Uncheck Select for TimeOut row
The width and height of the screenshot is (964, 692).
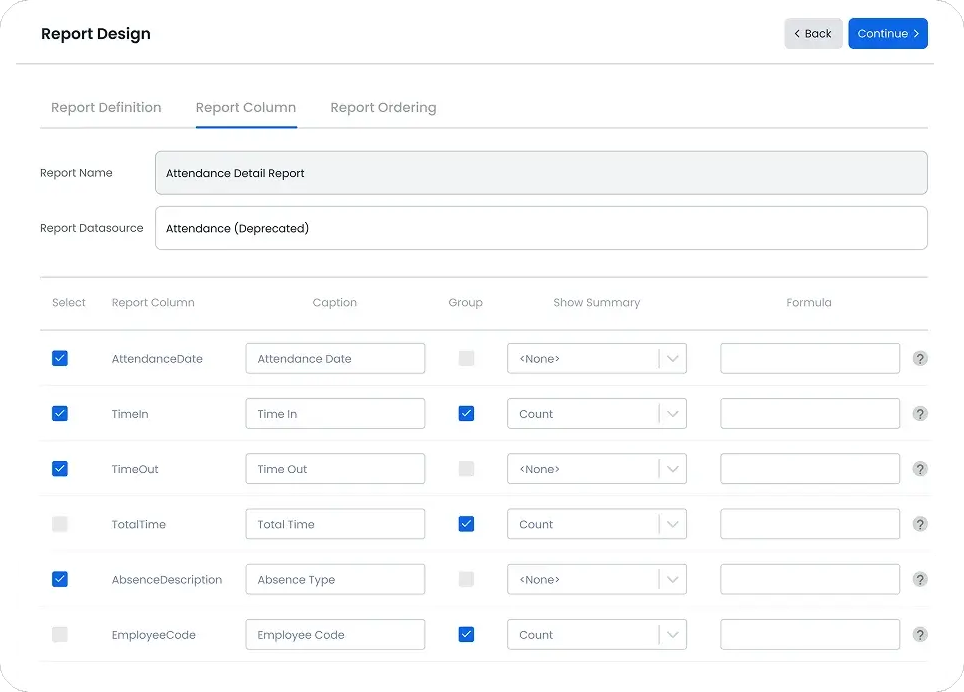(x=60, y=469)
